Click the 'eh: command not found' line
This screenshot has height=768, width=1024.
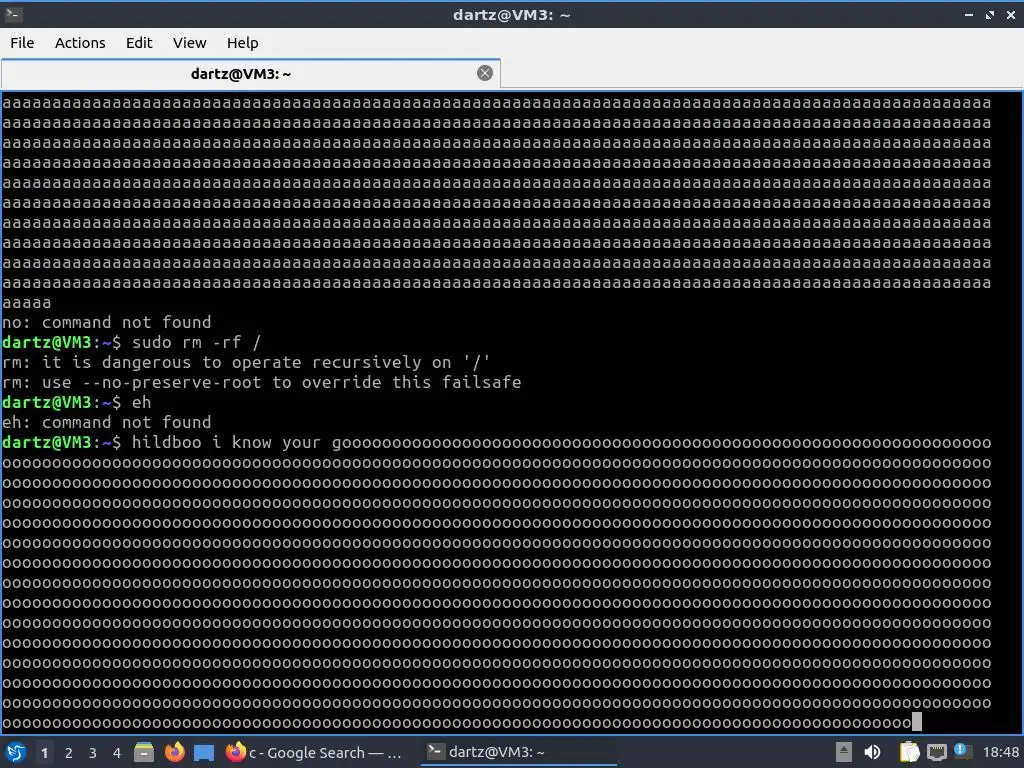coord(106,422)
